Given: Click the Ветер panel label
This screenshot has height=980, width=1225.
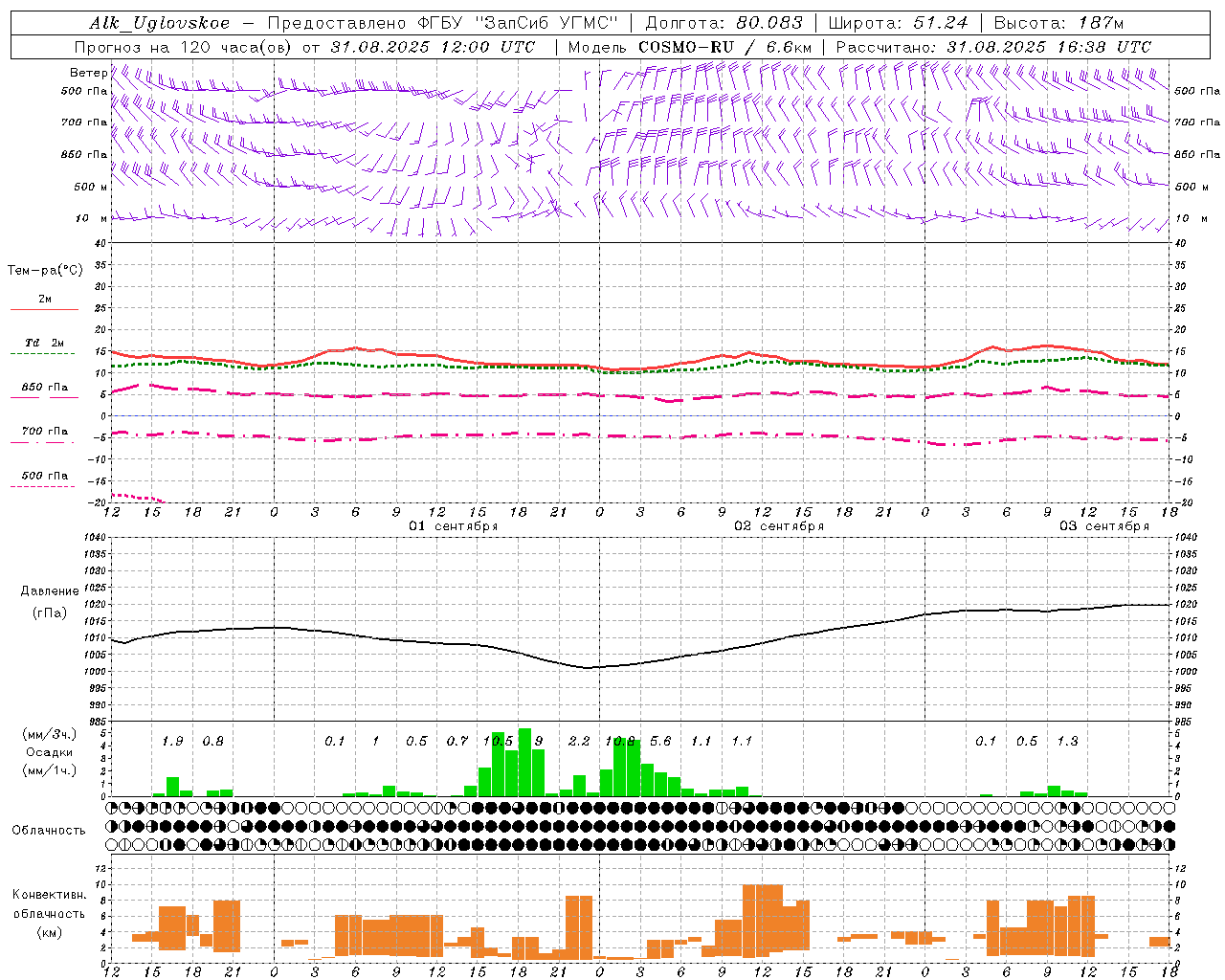Looking at the screenshot, I should [89, 73].
